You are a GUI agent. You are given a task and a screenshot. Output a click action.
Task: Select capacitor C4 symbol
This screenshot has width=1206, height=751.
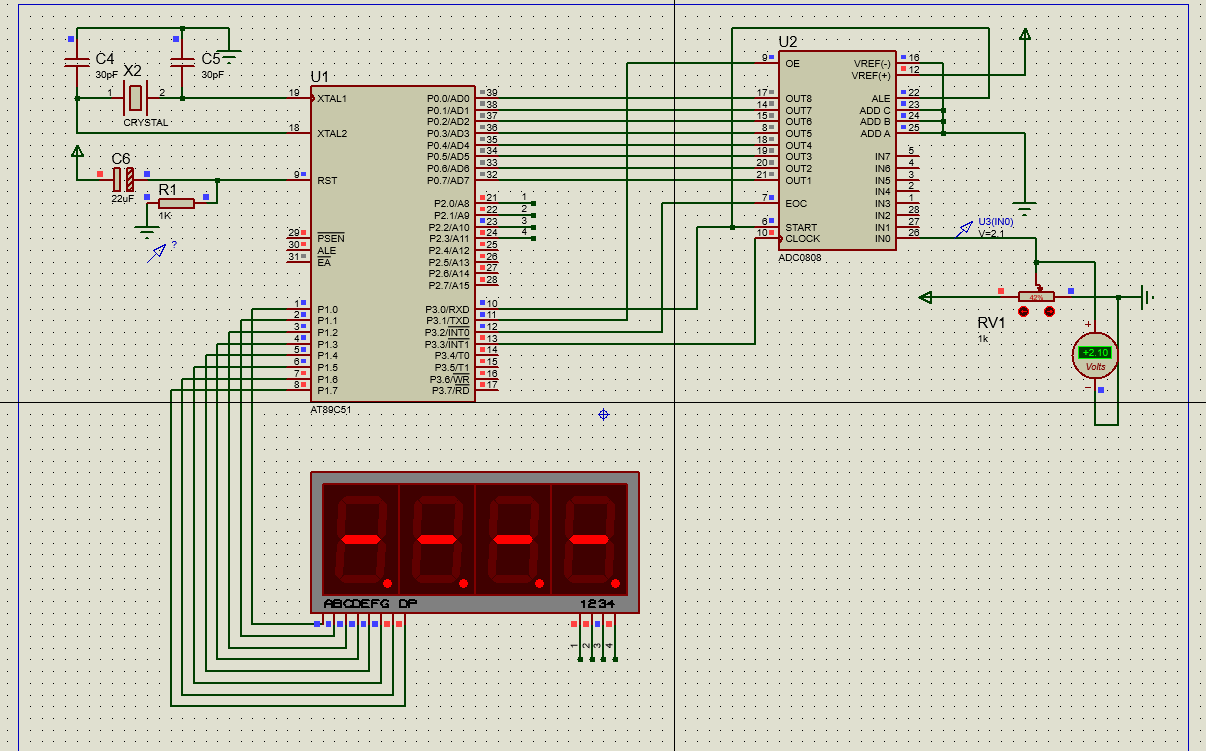77,63
